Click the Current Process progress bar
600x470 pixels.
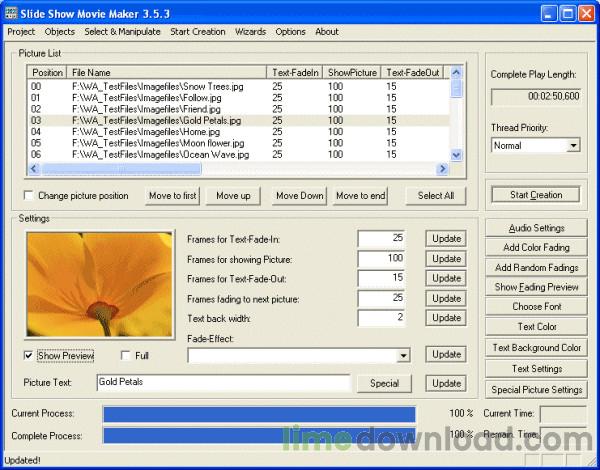click(x=259, y=414)
